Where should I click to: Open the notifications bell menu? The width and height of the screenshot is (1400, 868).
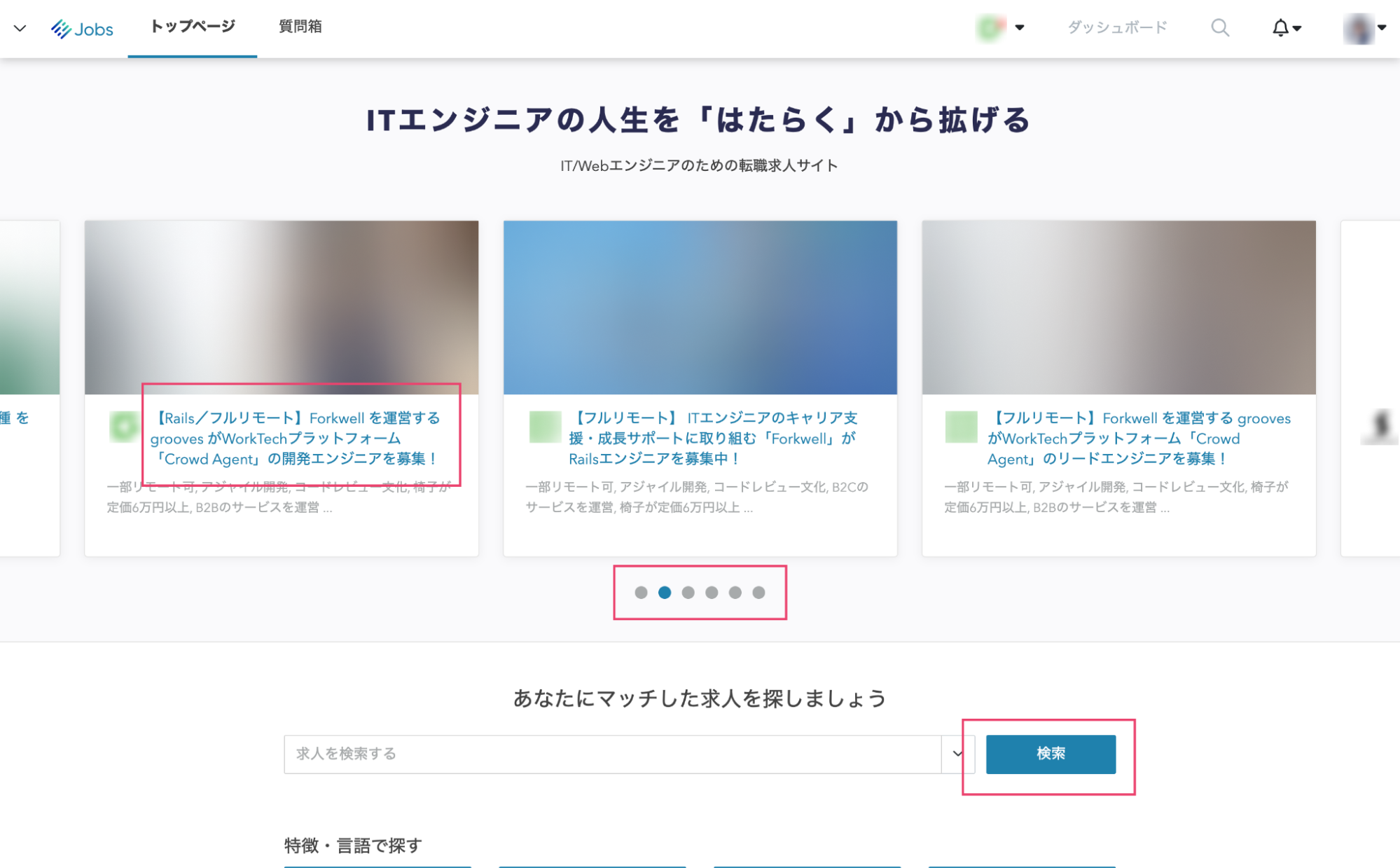click(x=1286, y=28)
